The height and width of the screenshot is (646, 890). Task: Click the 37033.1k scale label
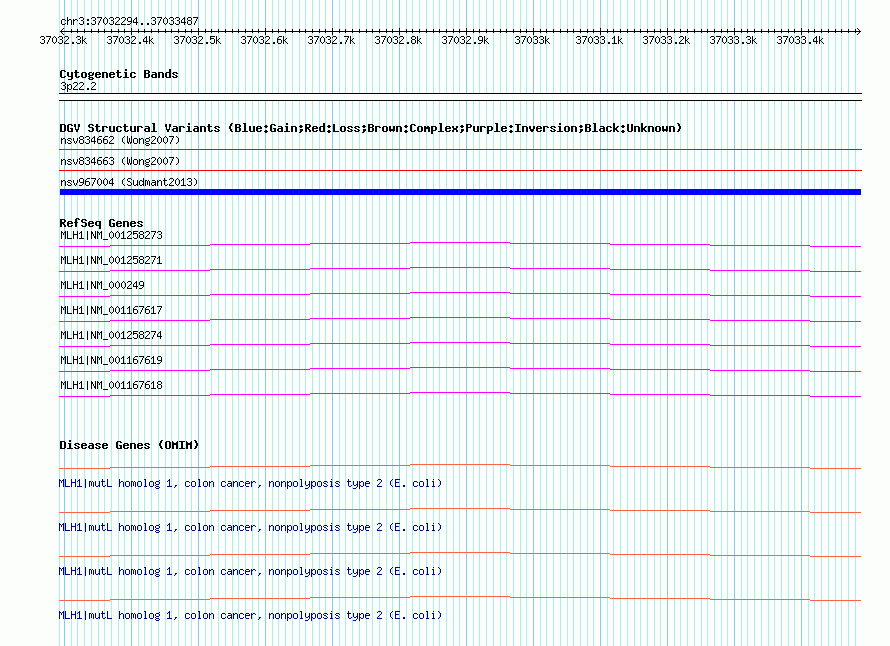point(599,40)
